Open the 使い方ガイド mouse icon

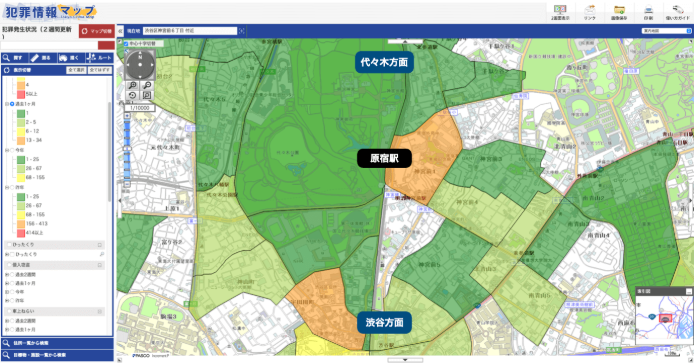coord(678,10)
